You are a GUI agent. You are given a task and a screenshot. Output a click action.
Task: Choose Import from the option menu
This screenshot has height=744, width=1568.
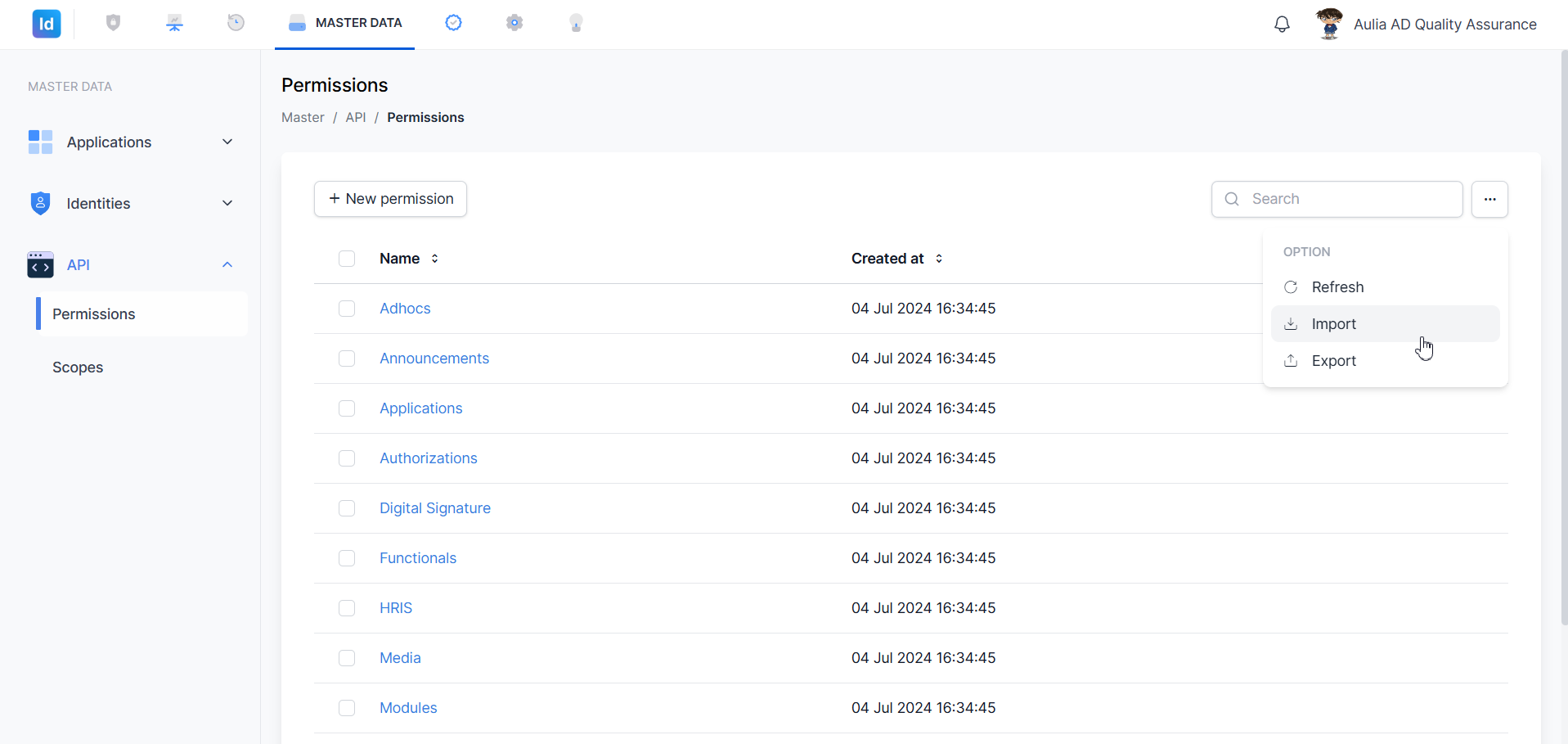(1385, 324)
